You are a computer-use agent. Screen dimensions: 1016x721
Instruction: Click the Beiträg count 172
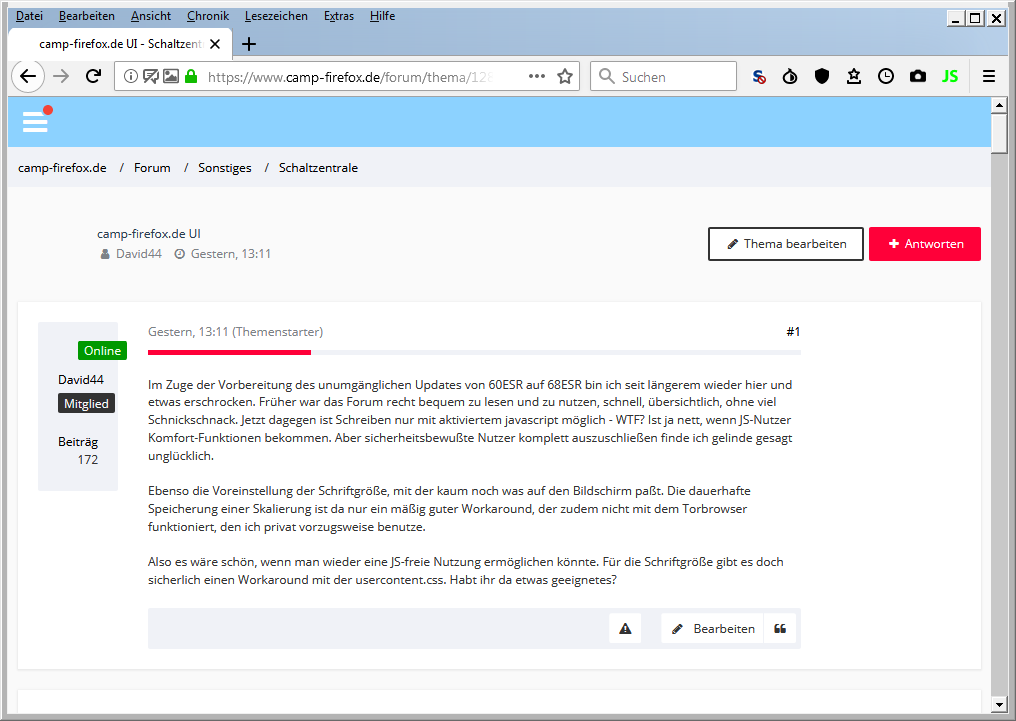pyautogui.click(x=88, y=460)
